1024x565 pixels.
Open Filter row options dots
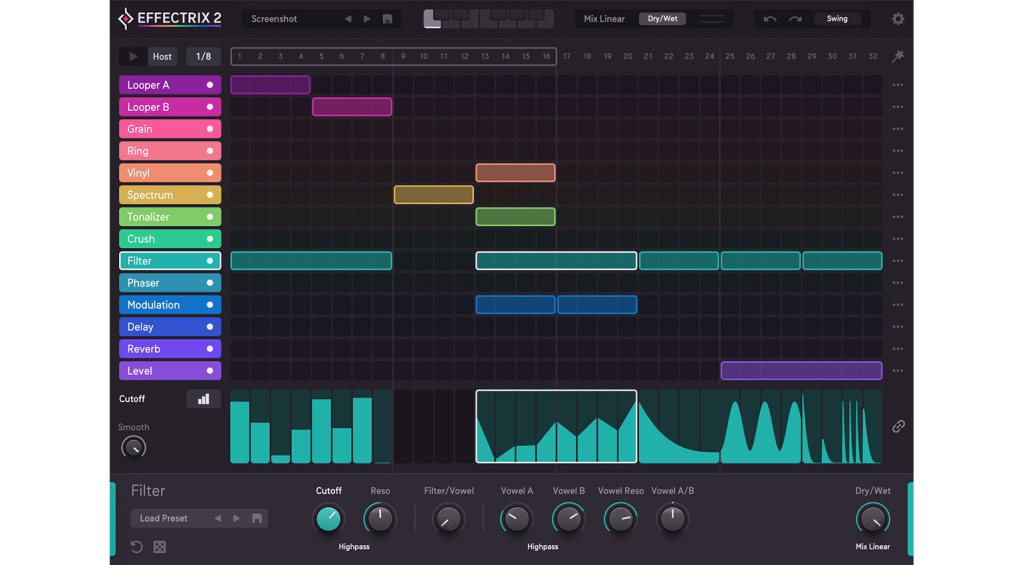coord(898,261)
